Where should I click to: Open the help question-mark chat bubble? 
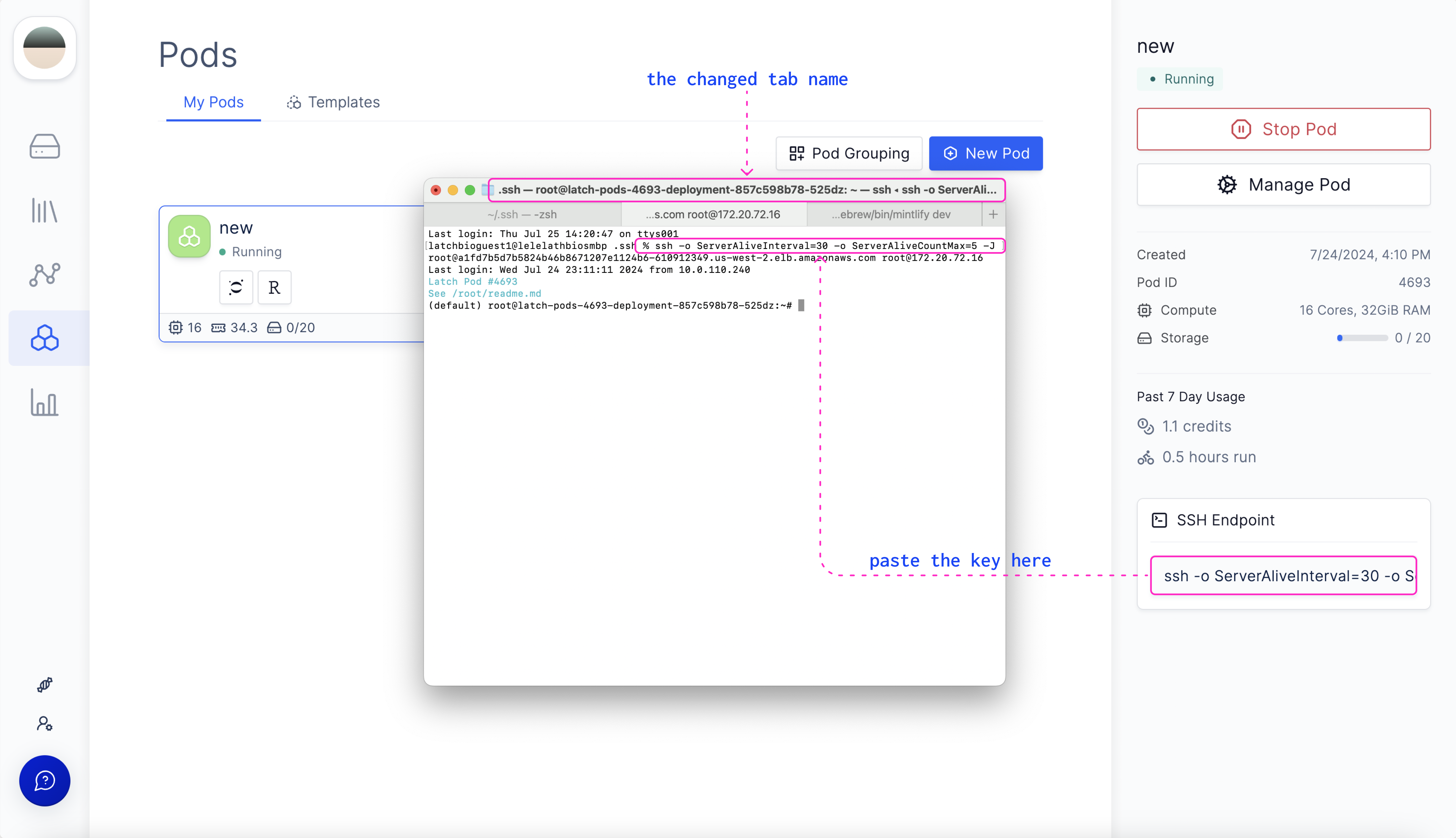pos(44,780)
